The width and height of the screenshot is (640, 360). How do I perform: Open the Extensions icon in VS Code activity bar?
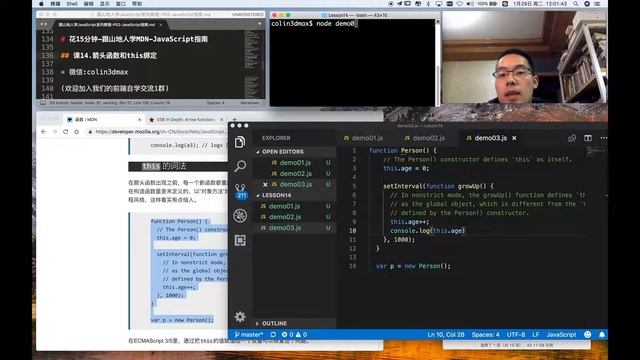[x=240, y=240]
